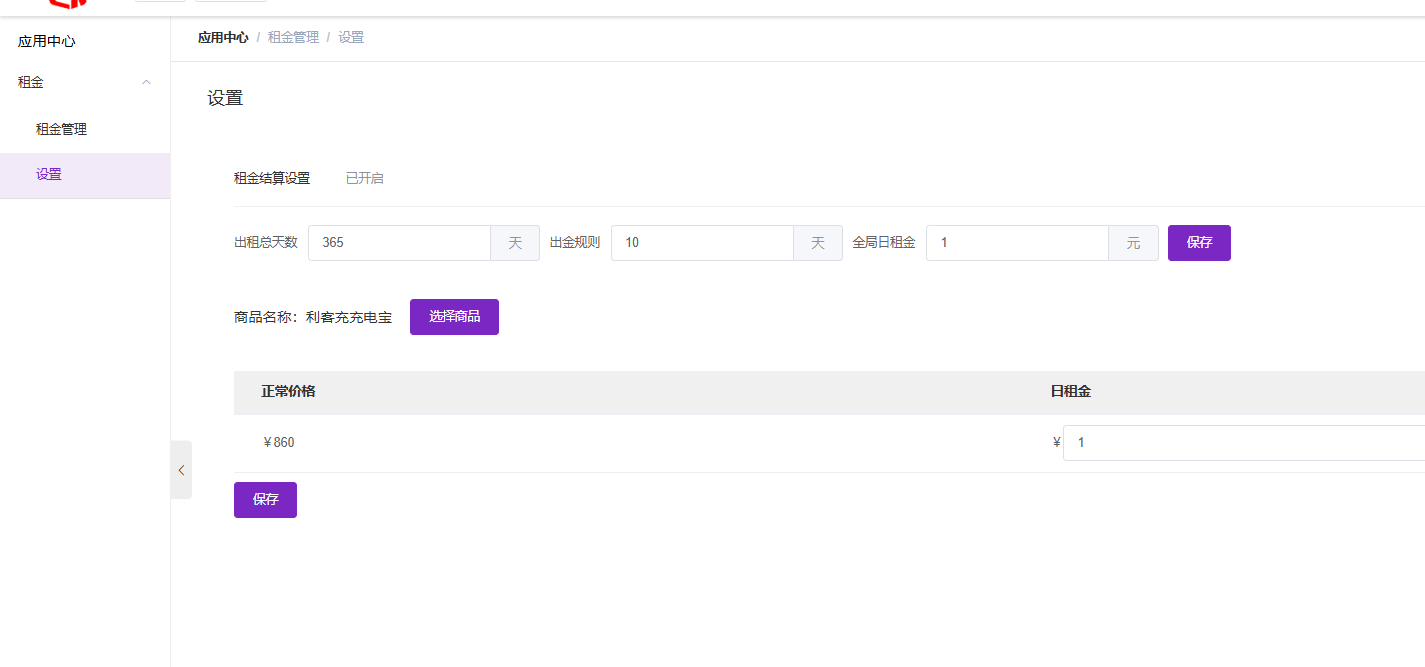Click the red logo icon
The width and height of the screenshot is (1425, 667).
pyautogui.click(x=70, y=4)
